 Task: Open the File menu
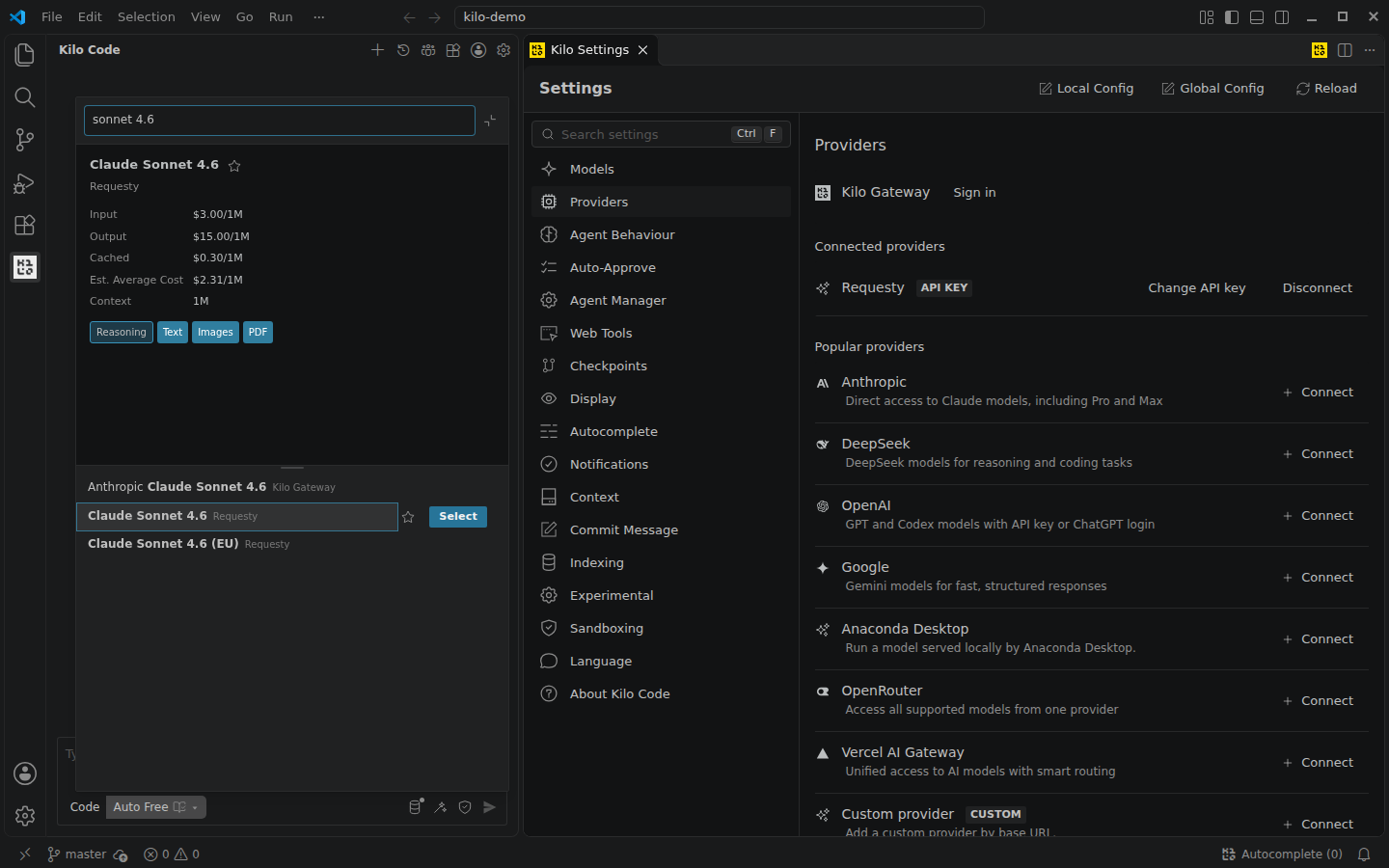52,16
